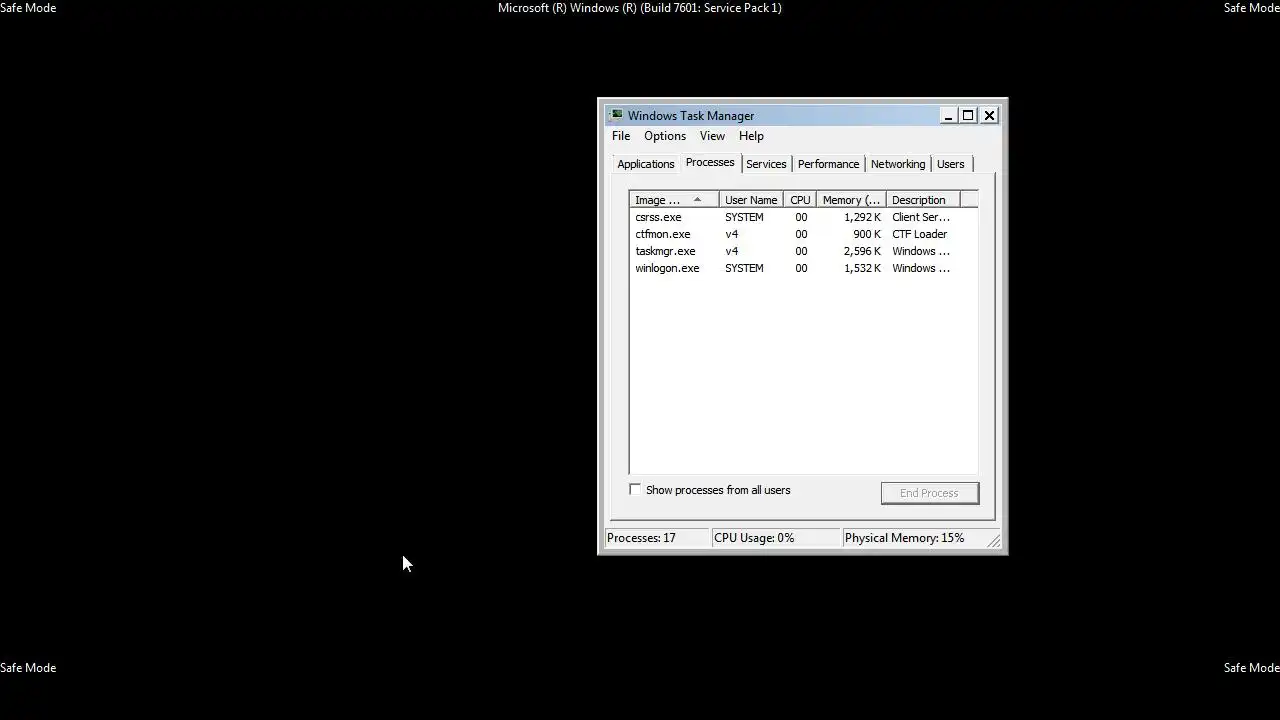Click v4 user name in ctfmon.exe row
The width and height of the screenshot is (1280, 720).
coord(731,234)
